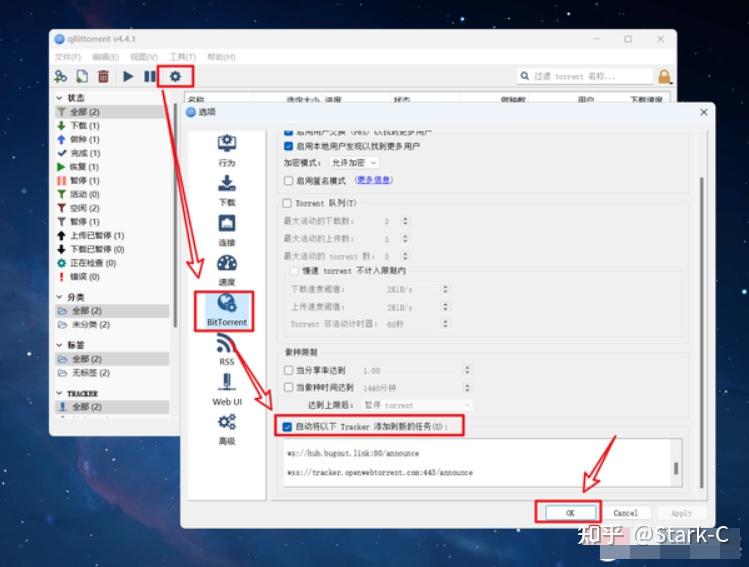Toggle 自动将以下 Tracker 添加到新的任务 checkbox
This screenshot has width=749, height=567.
tap(287, 427)
